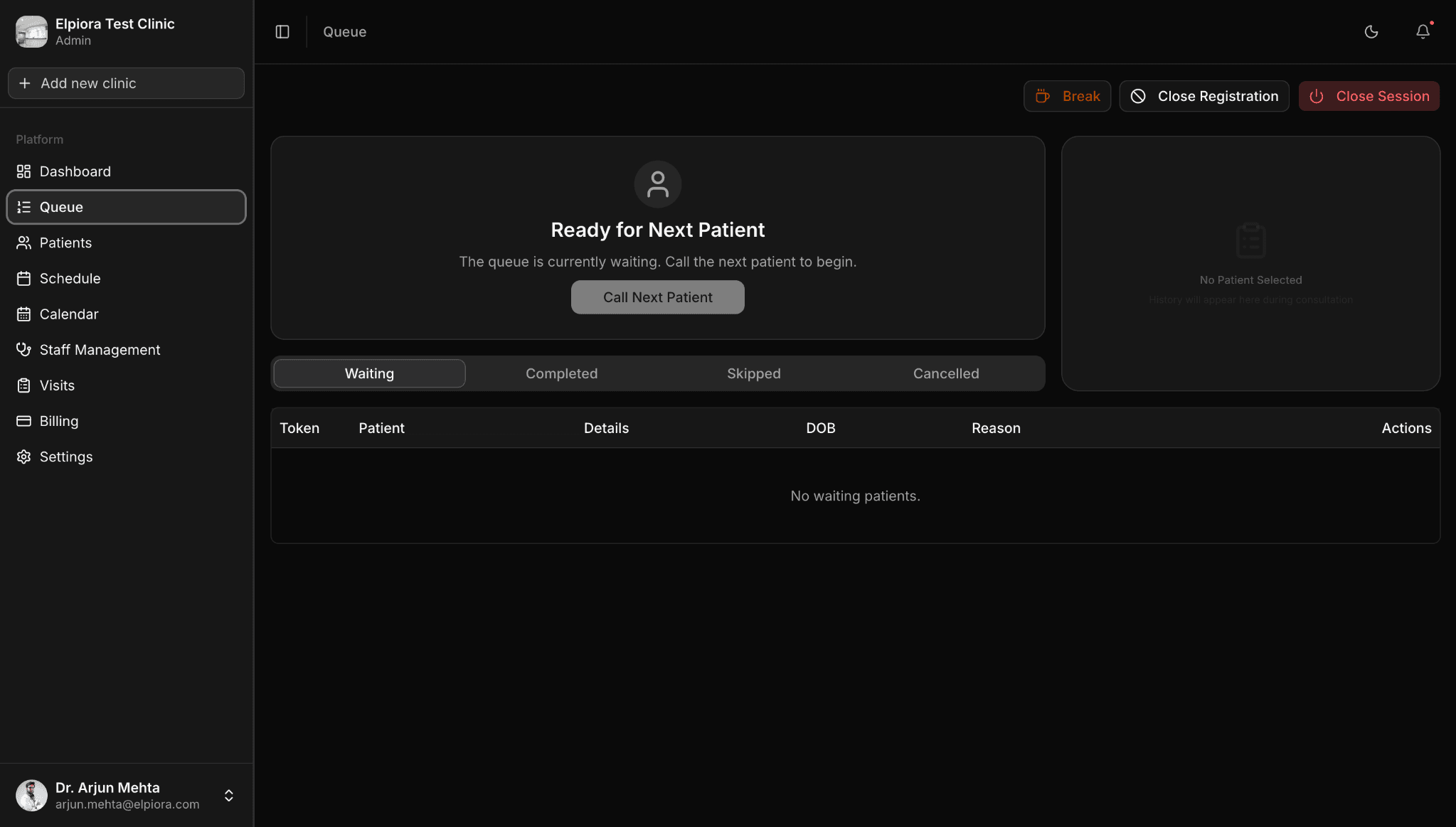Click the Billing card icon
Screen dimensions: 1456x827
(x=23, y=421)
